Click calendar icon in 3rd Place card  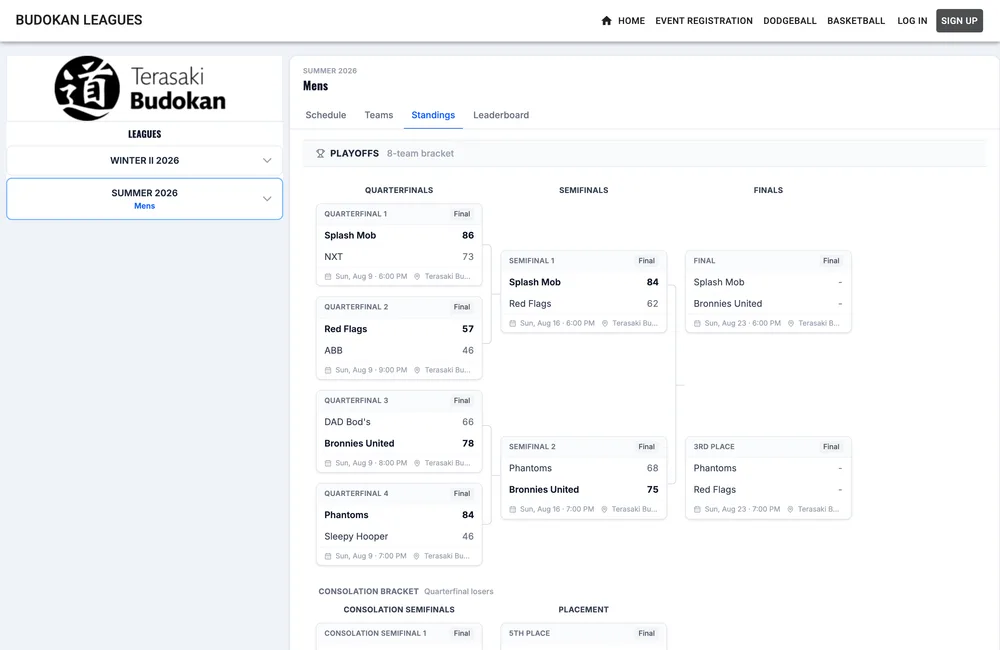697,510
